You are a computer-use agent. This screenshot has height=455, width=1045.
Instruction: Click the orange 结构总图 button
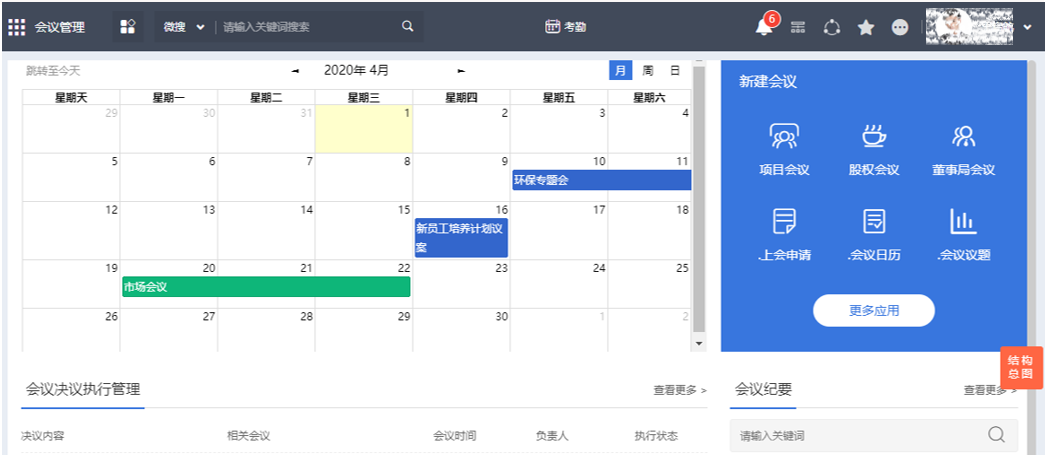pos(1021,368)
